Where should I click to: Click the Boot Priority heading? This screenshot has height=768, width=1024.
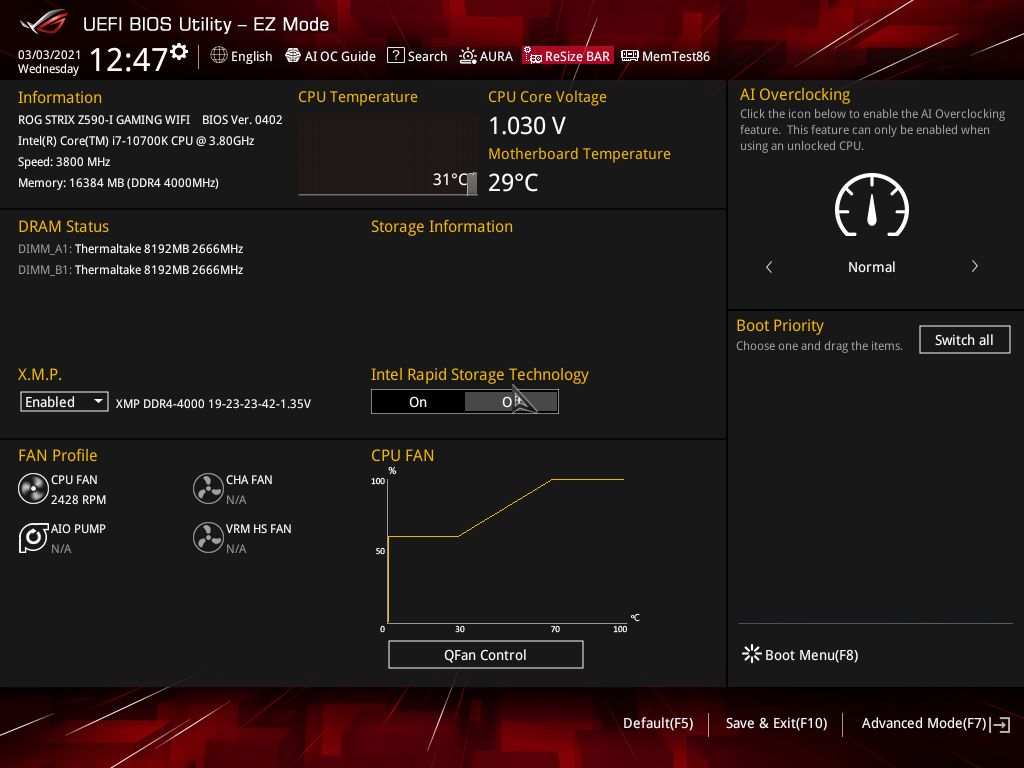780,325
